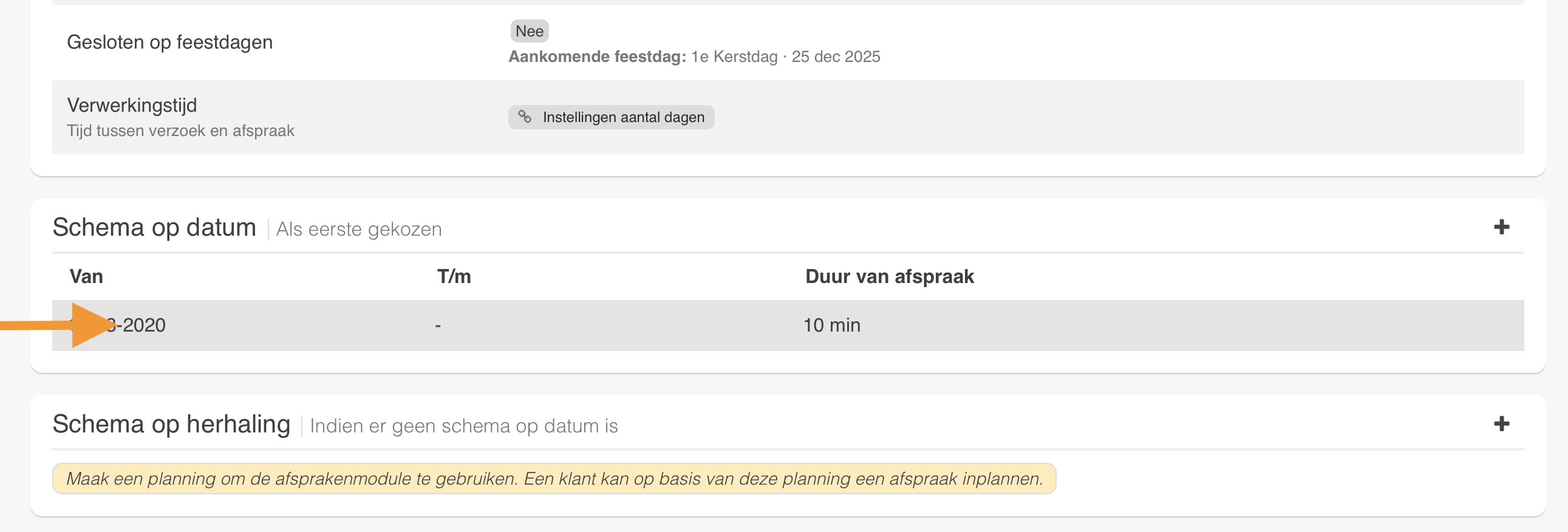Click the Schema op datum heading
The width and height of the screenshot is (1568, 532).
[154, 227]
